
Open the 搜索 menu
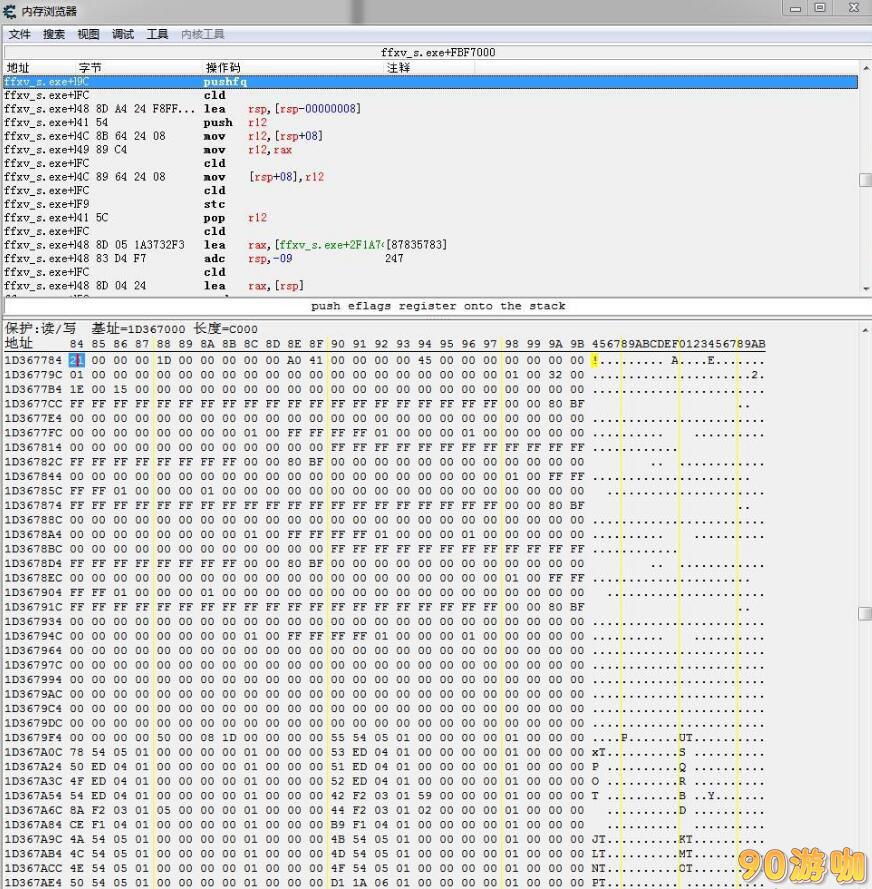click(x=54, y=35)
